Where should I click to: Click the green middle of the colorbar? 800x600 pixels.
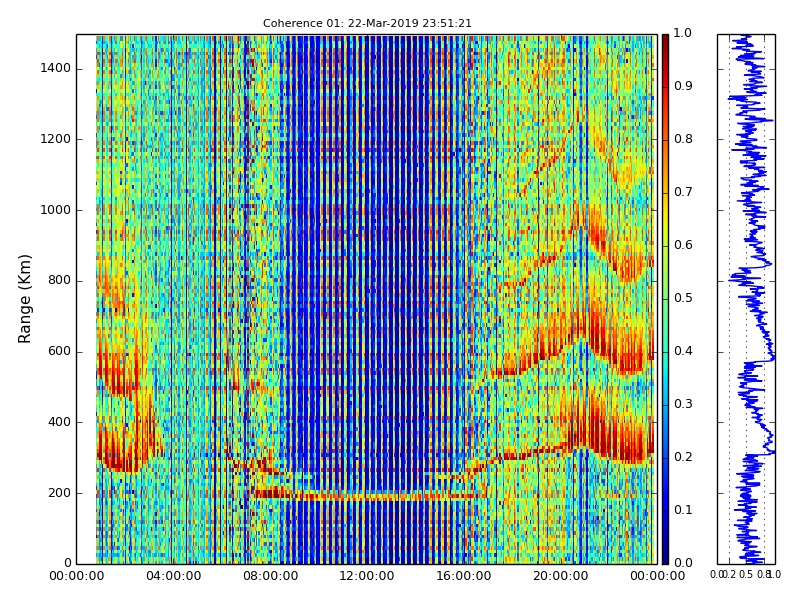coord(665,299)
